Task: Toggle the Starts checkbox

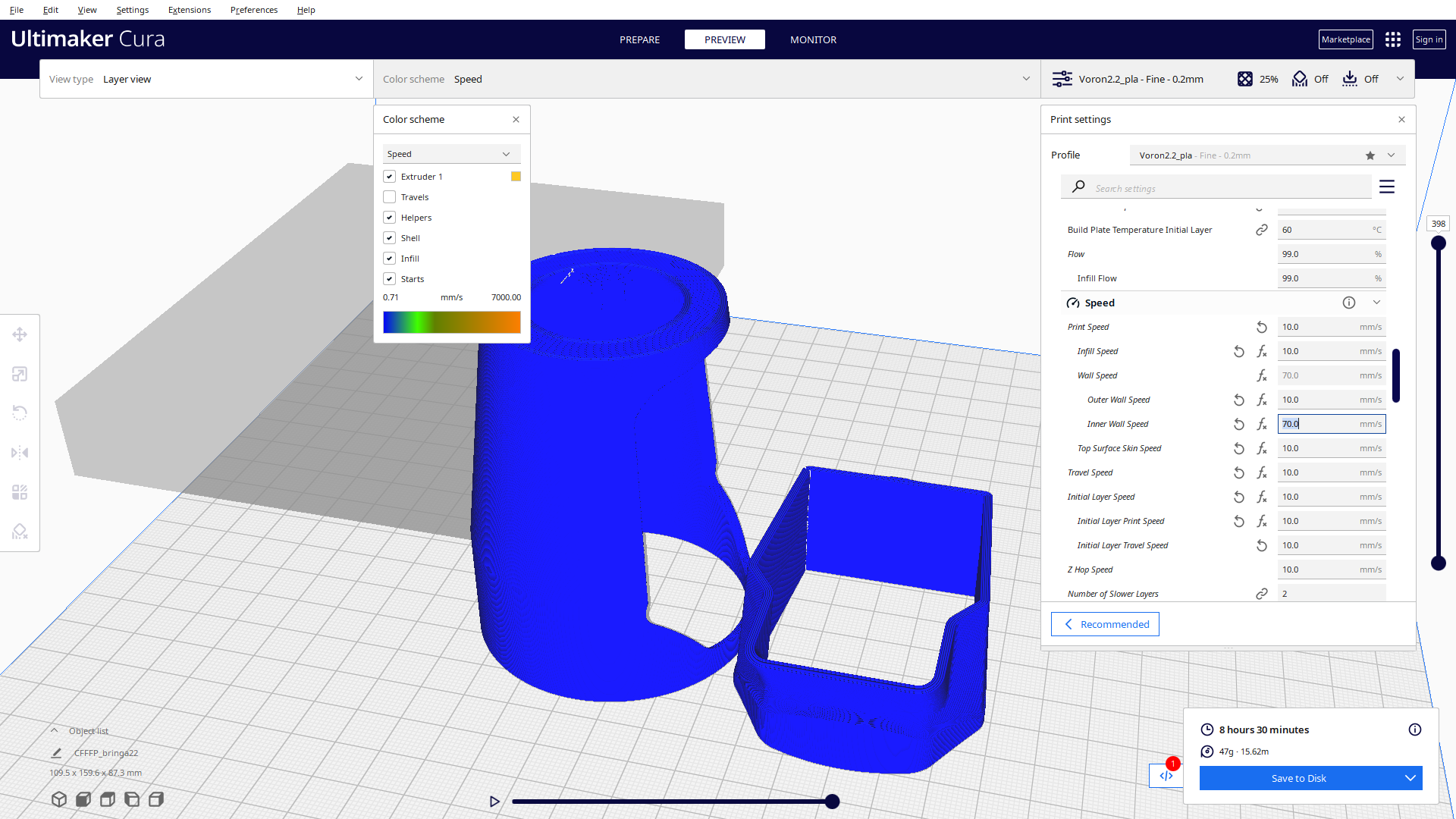Action: tap(390, 279)
